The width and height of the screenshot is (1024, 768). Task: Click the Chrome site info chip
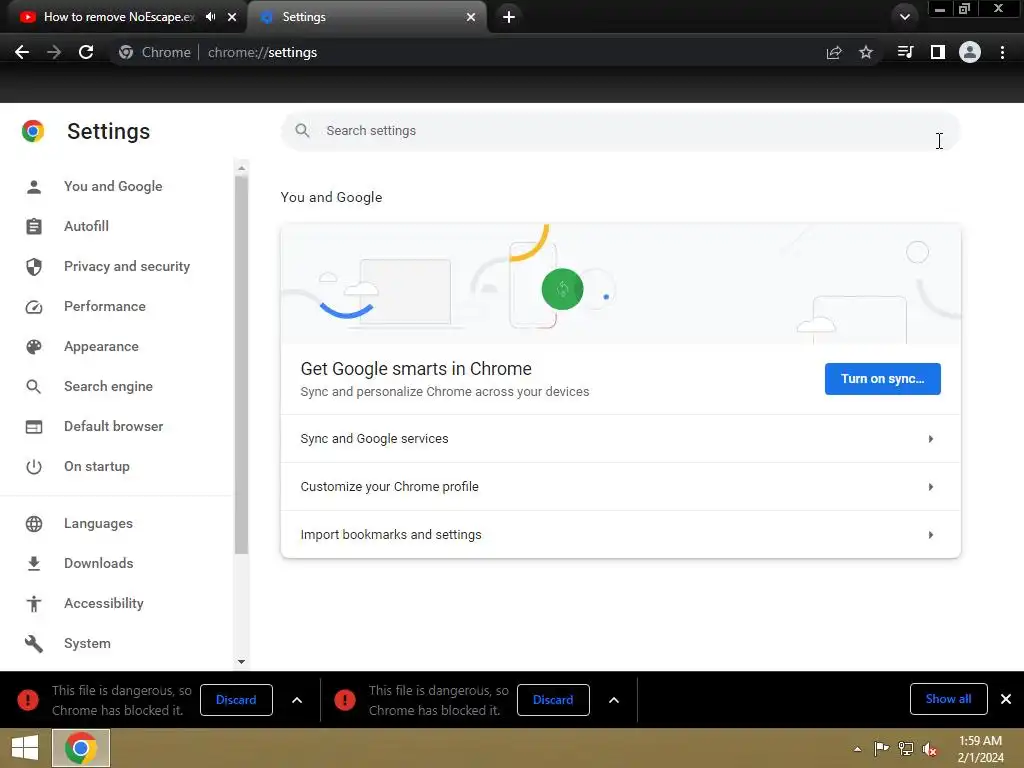pos(156,52)
